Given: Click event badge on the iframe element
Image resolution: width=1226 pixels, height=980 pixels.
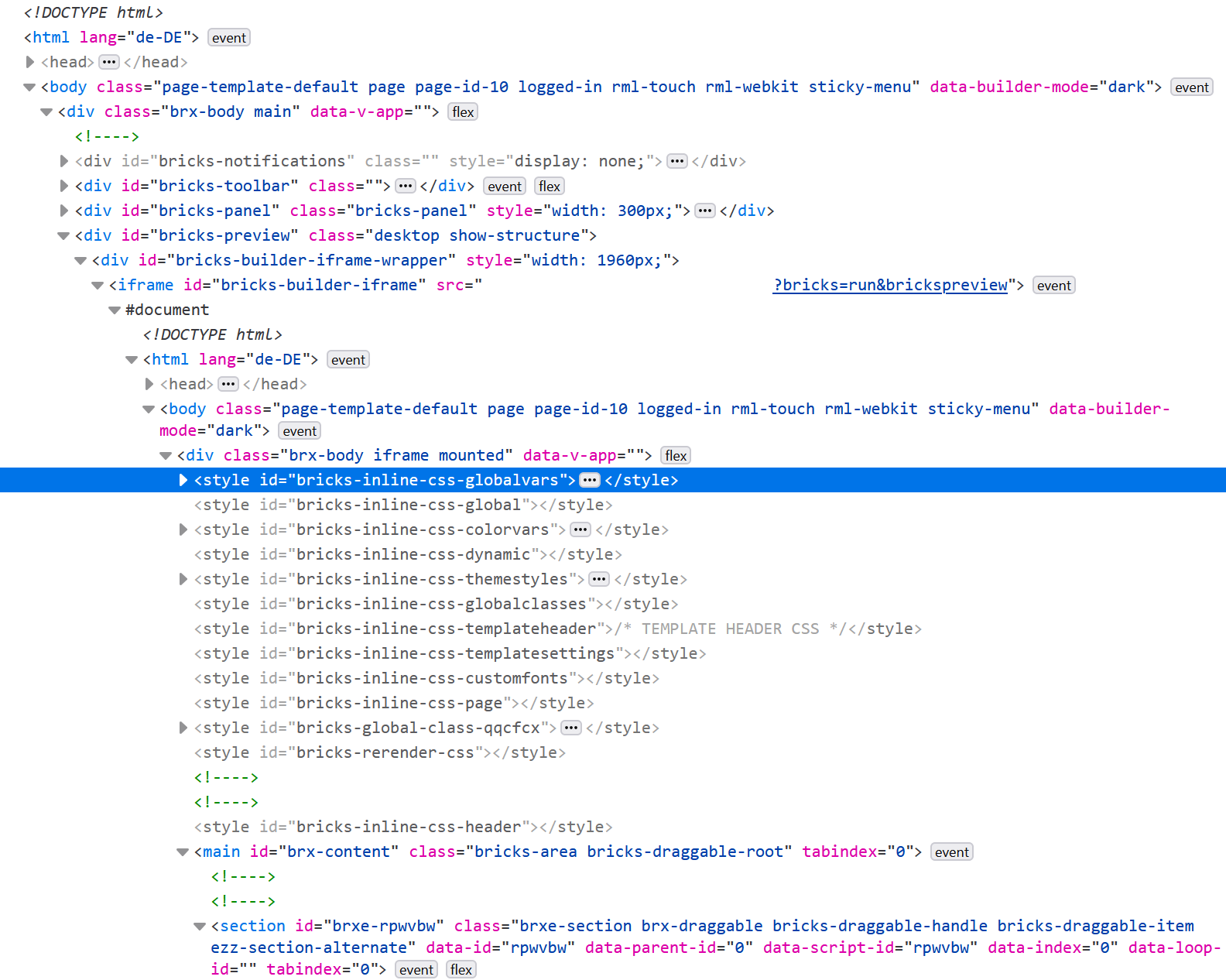Looking at the screenshot, I should coord(1053,286).
